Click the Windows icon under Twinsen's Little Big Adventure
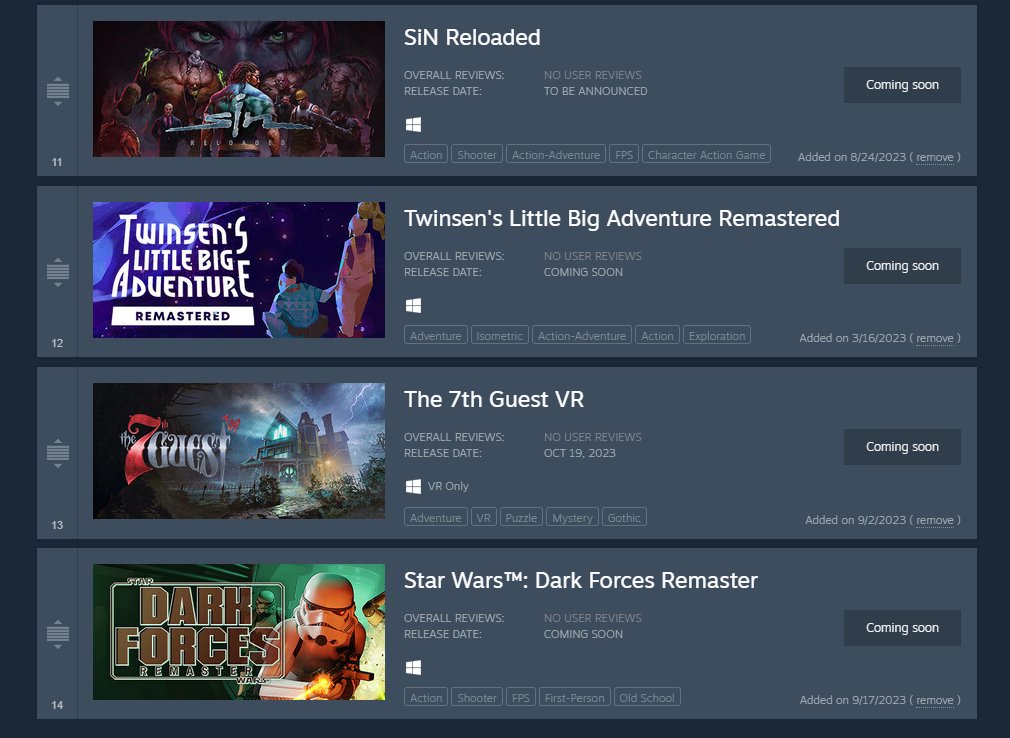1010x738 pixels. [414, 305]
